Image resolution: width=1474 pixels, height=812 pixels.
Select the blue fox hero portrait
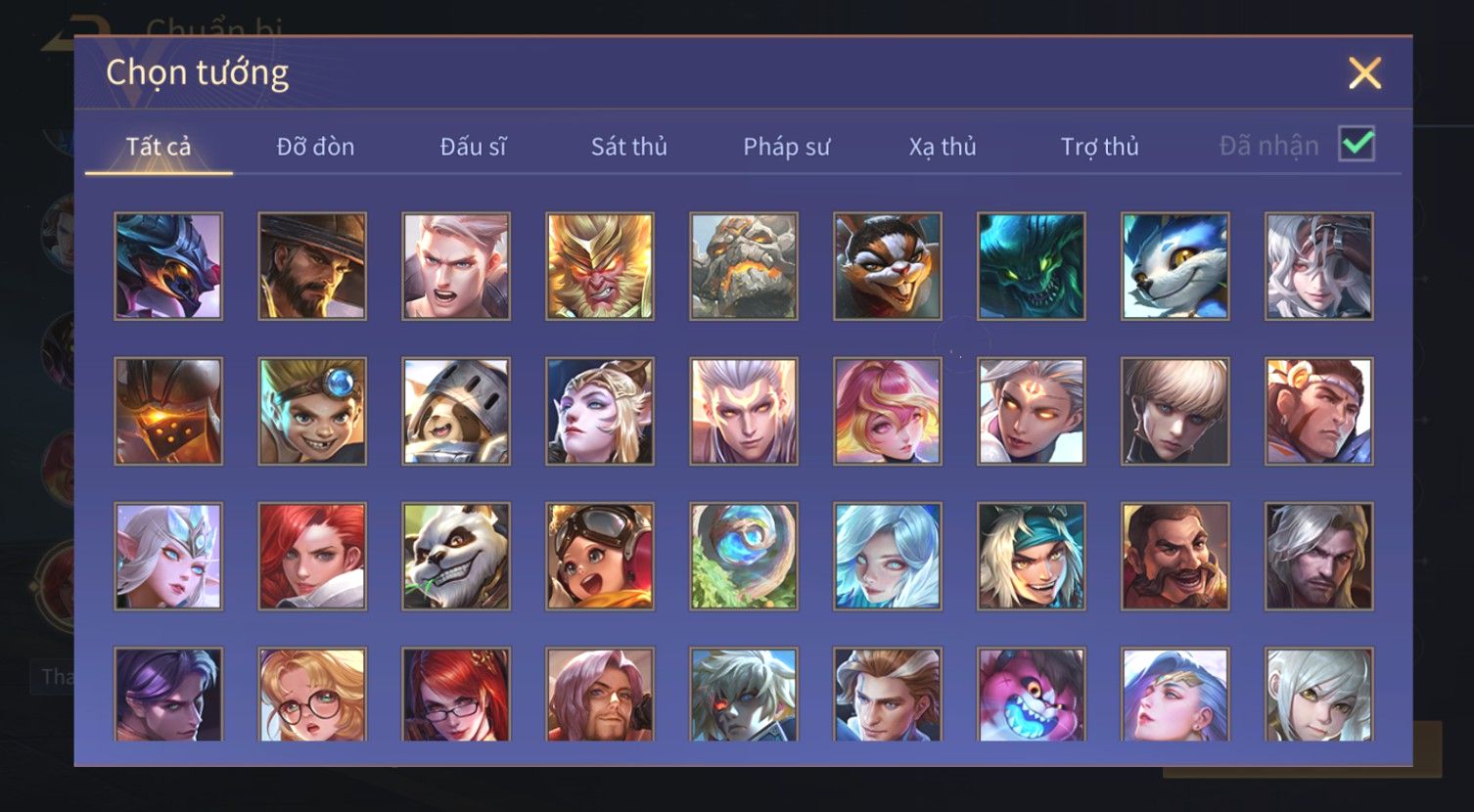1175,266
